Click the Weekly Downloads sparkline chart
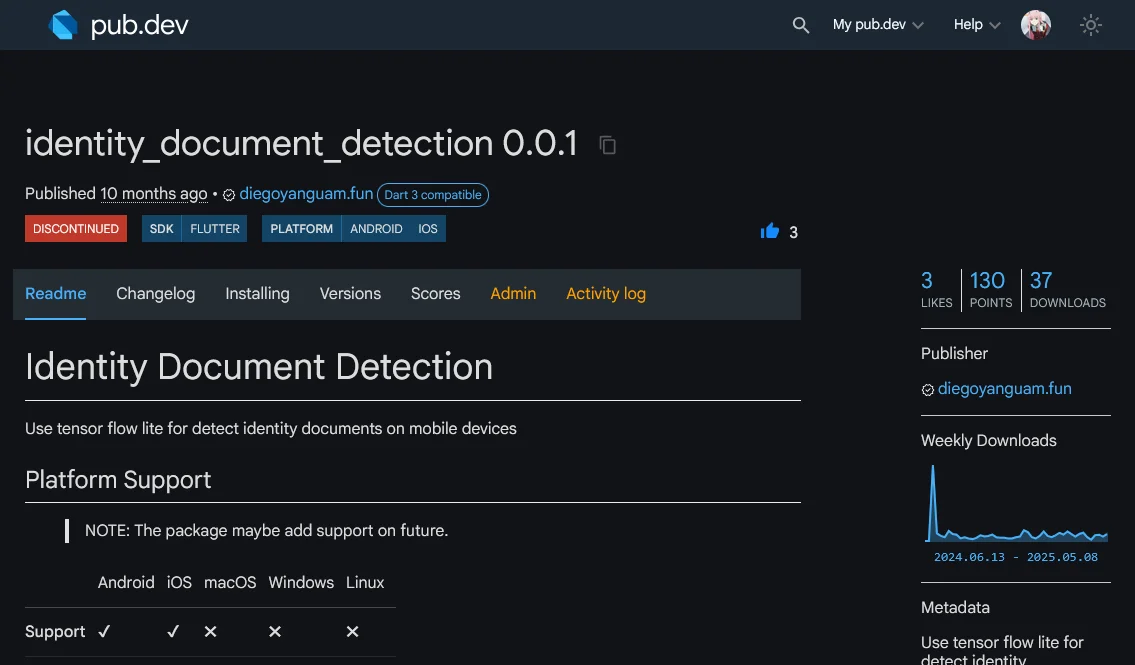 (x=1016, y=504)
